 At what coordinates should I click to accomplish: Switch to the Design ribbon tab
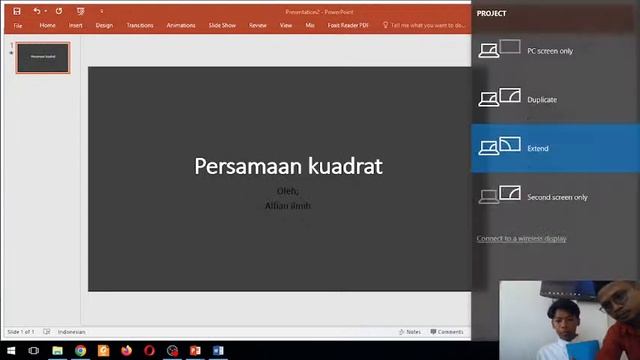[x=104, y=25]
